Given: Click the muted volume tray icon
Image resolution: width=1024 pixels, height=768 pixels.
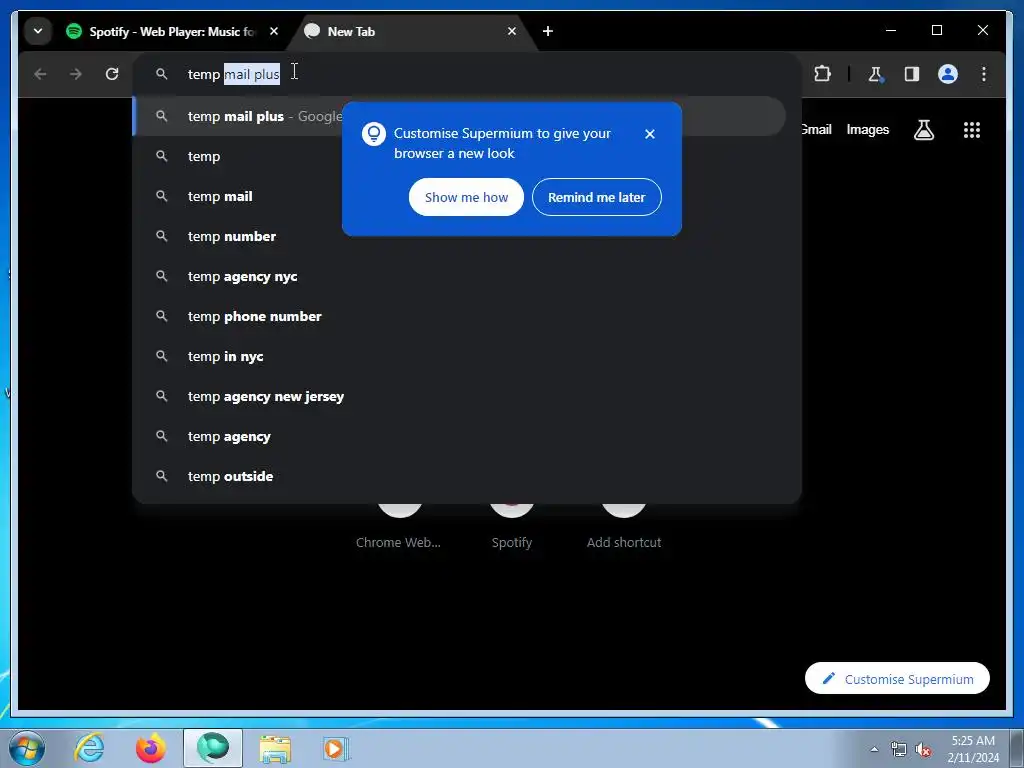Looking at the screenshot, I should tap(923, 749).
